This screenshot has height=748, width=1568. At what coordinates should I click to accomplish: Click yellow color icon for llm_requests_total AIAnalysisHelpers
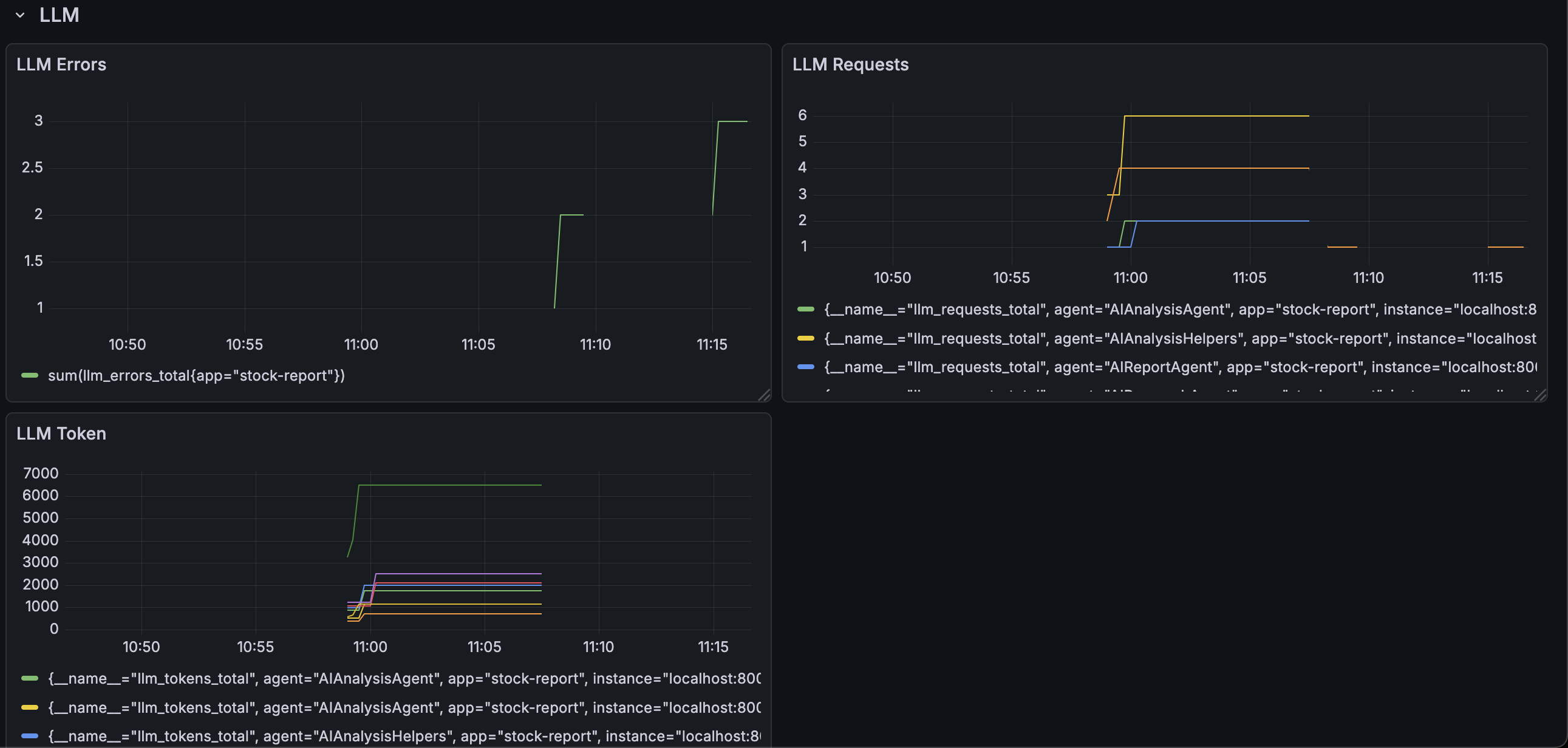coord(805,338)
